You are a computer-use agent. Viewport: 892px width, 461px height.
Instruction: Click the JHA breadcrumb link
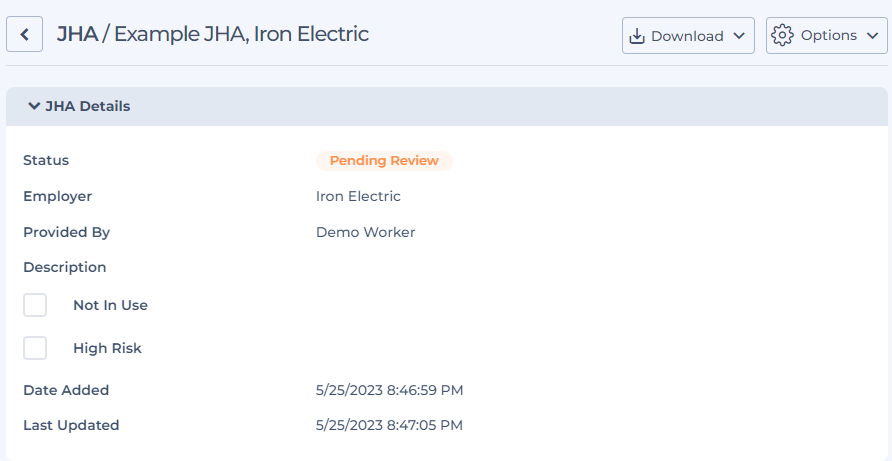coord(77,34)
